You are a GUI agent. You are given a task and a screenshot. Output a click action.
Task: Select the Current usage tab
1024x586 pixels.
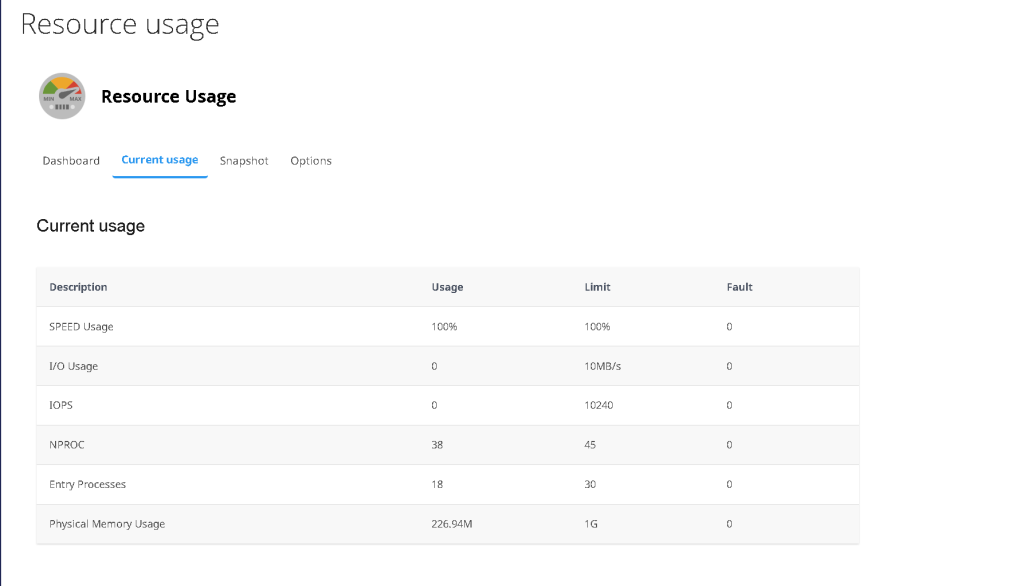click(160, 160)
